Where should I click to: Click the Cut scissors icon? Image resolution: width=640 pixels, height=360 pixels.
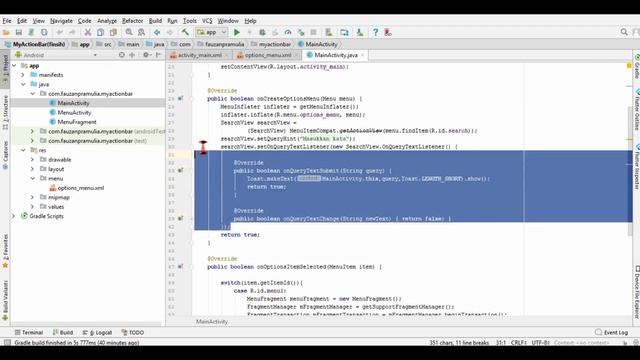(87, 32)
